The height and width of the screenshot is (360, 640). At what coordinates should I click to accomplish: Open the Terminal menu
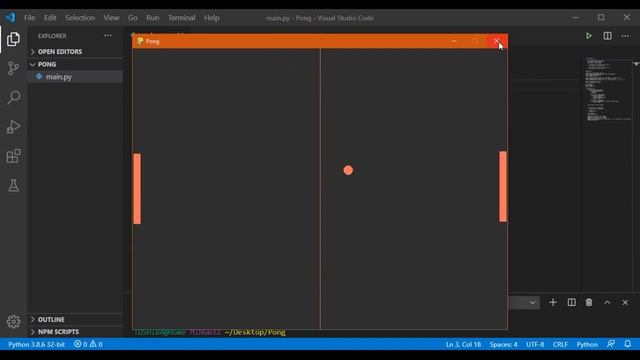tap(181, 18)
